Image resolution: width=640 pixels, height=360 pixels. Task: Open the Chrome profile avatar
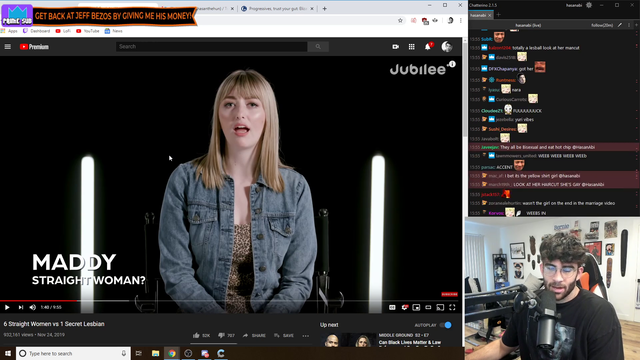click(x=450, y=20)
